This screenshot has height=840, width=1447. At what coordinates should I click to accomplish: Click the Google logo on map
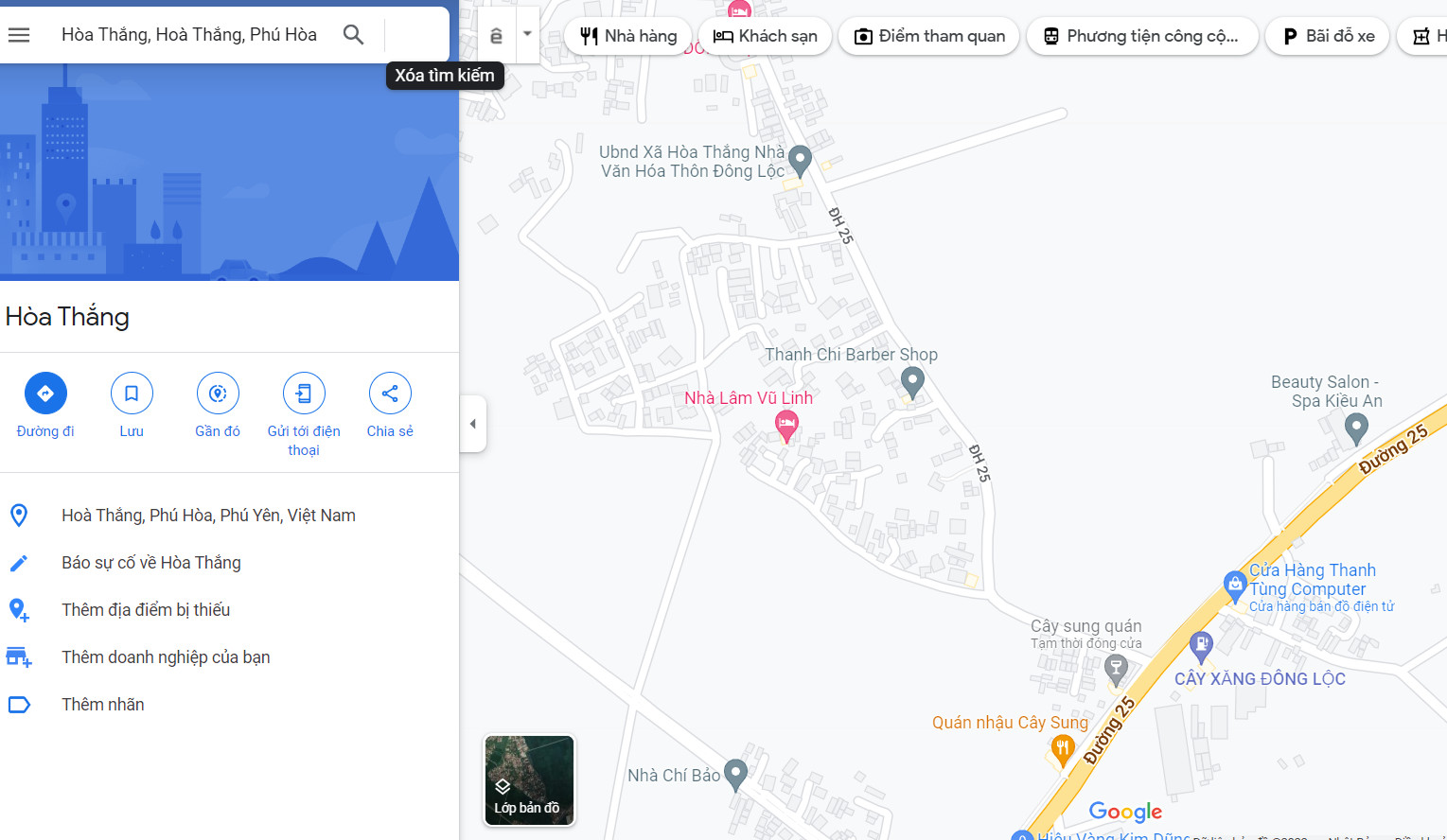tap(1125, 812)
